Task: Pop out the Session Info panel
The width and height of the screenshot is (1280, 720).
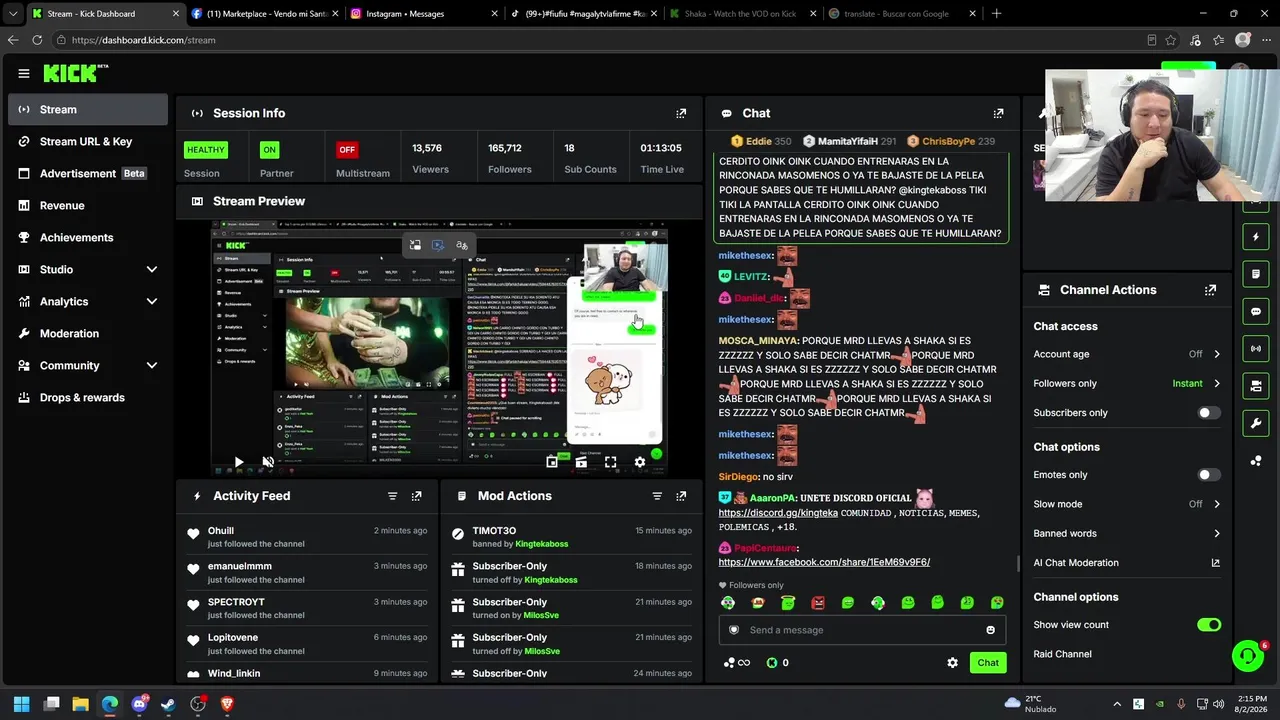Action: 681,113
